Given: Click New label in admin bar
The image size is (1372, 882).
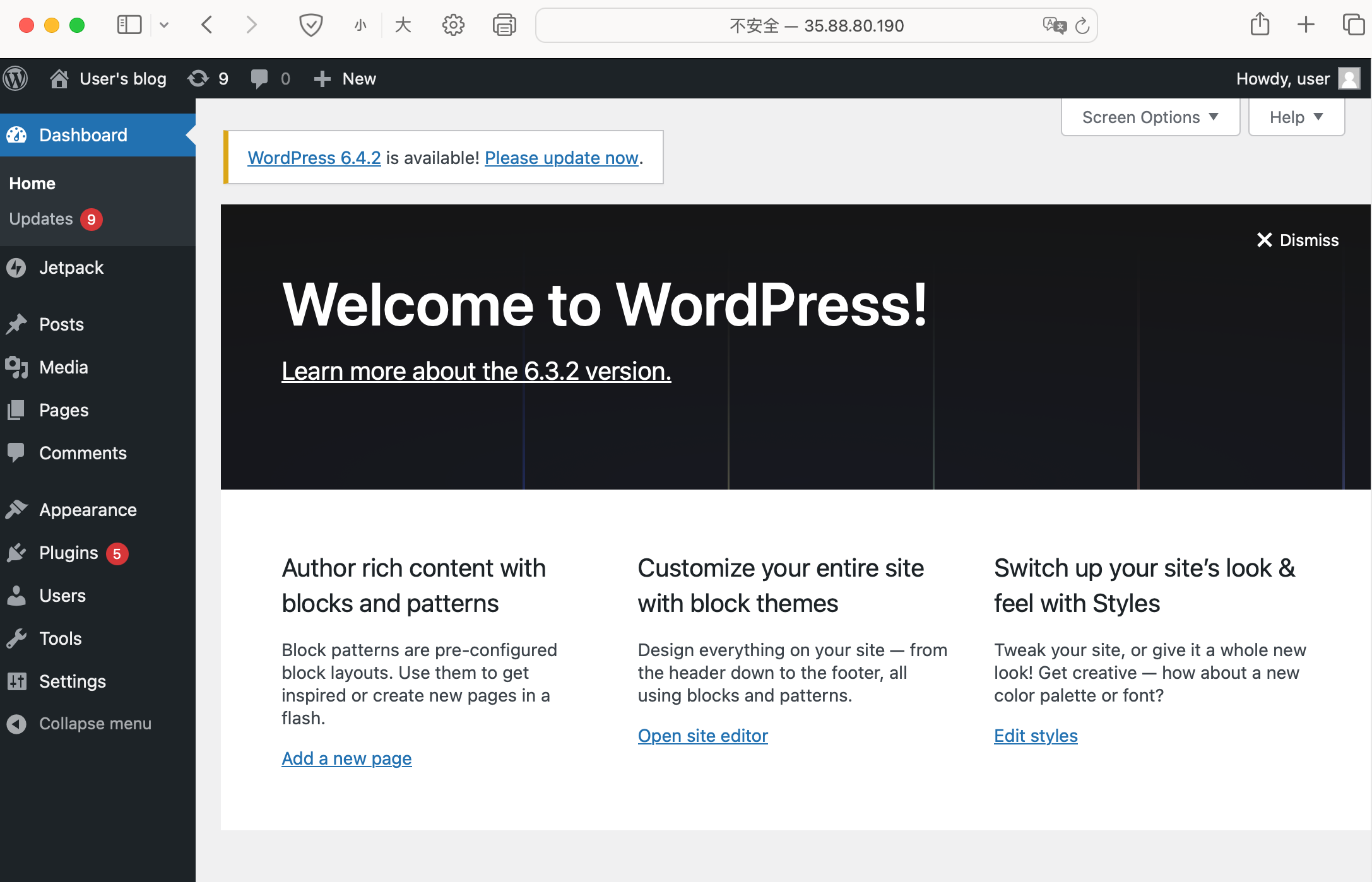Looking at the screenshot, I should 359,79.
